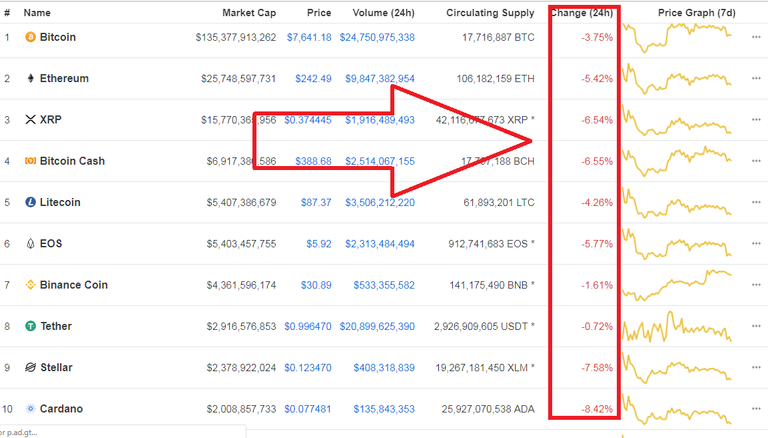This screenshot has width=768, height=438.
Task: Open the three-dot menu for Cardano row
Action: coord(756,409)
